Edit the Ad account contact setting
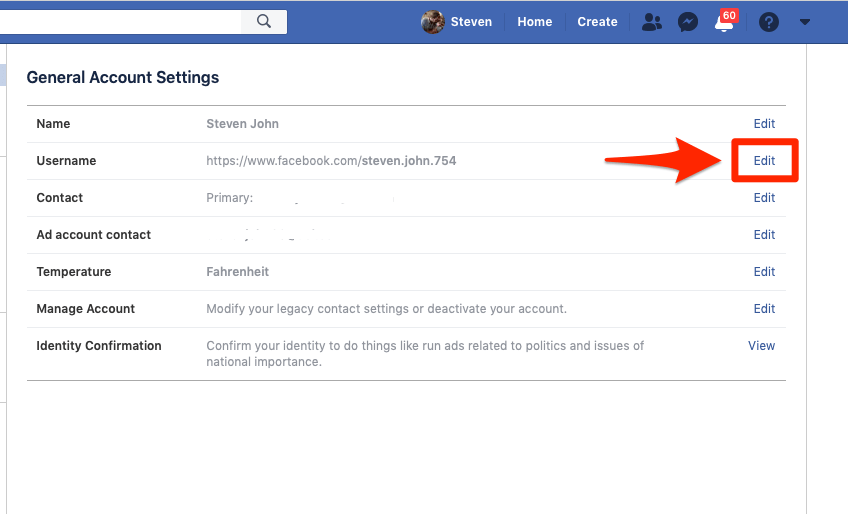 (x=764, y=235)
